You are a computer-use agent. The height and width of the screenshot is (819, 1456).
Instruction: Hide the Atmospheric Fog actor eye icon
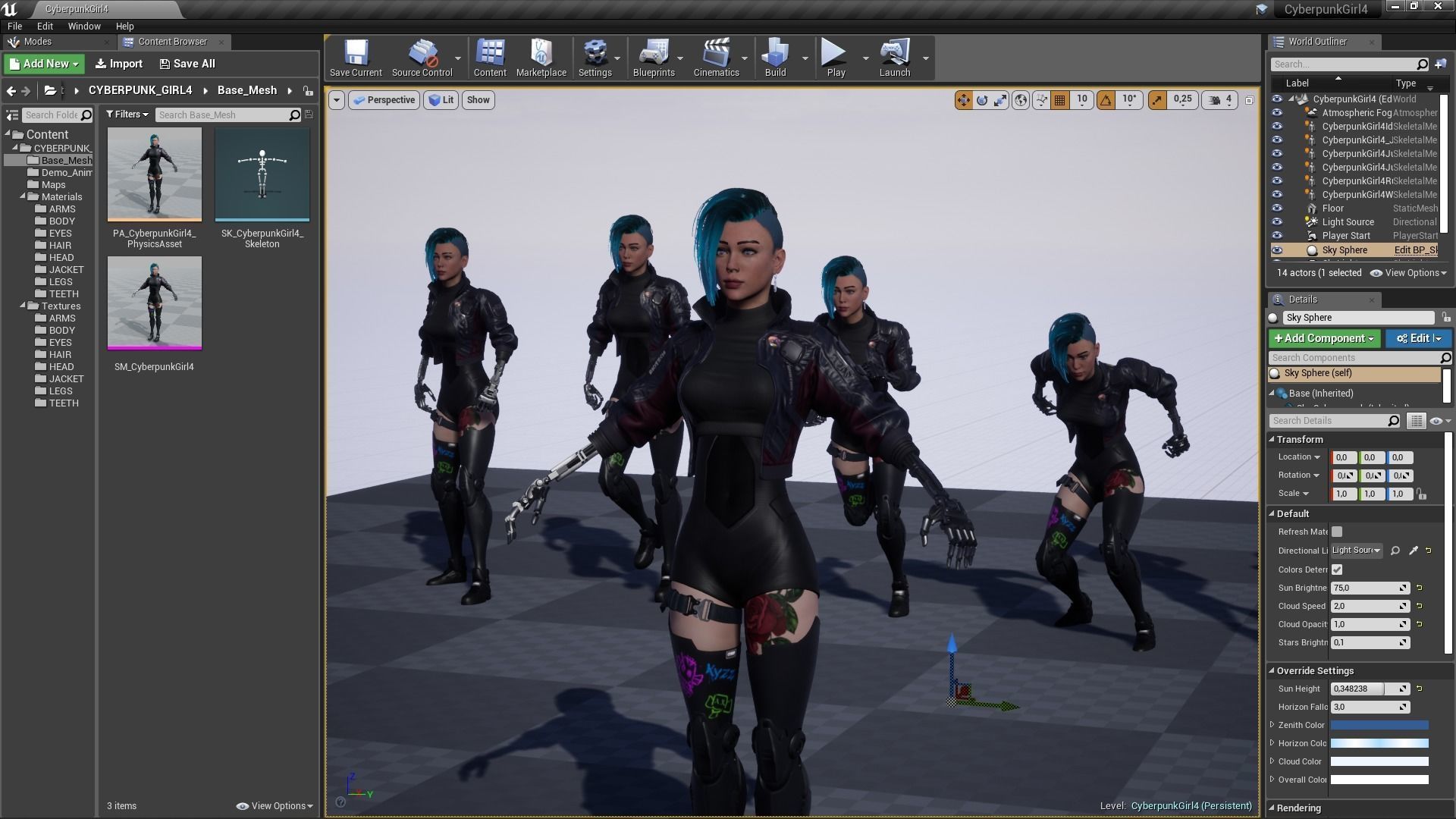pyautogui.click(x=1277, y=113)
